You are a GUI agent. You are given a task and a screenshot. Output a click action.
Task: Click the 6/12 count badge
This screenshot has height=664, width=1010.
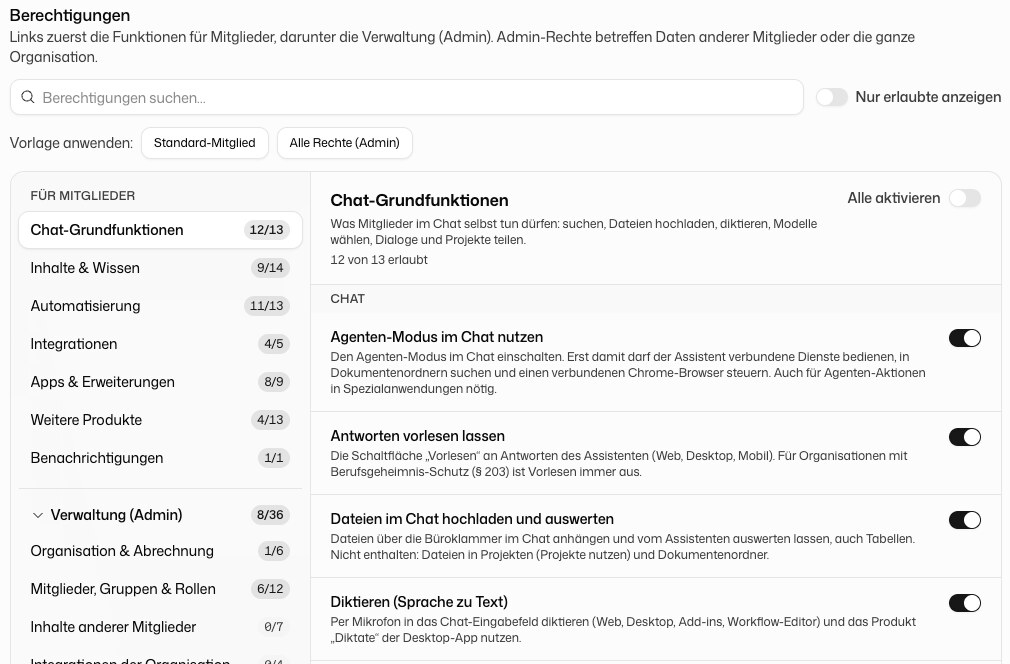point(270,589)
